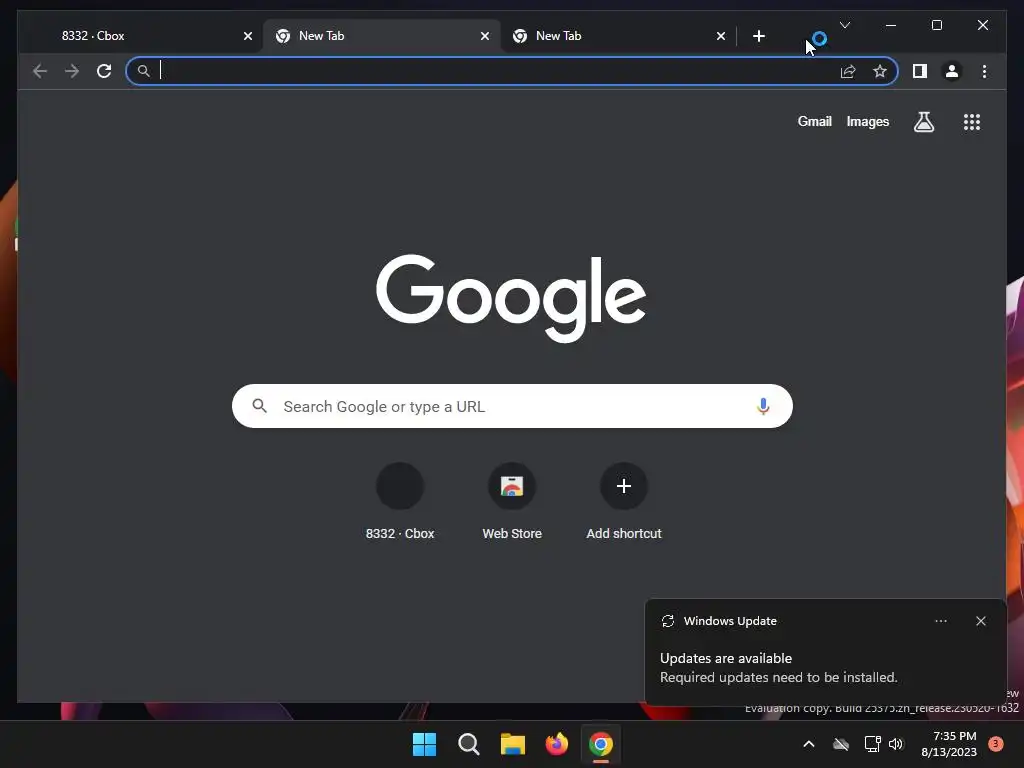The image size is (1024, 768).
Task: Open the clock and date flyout
Action: point(949,744)
